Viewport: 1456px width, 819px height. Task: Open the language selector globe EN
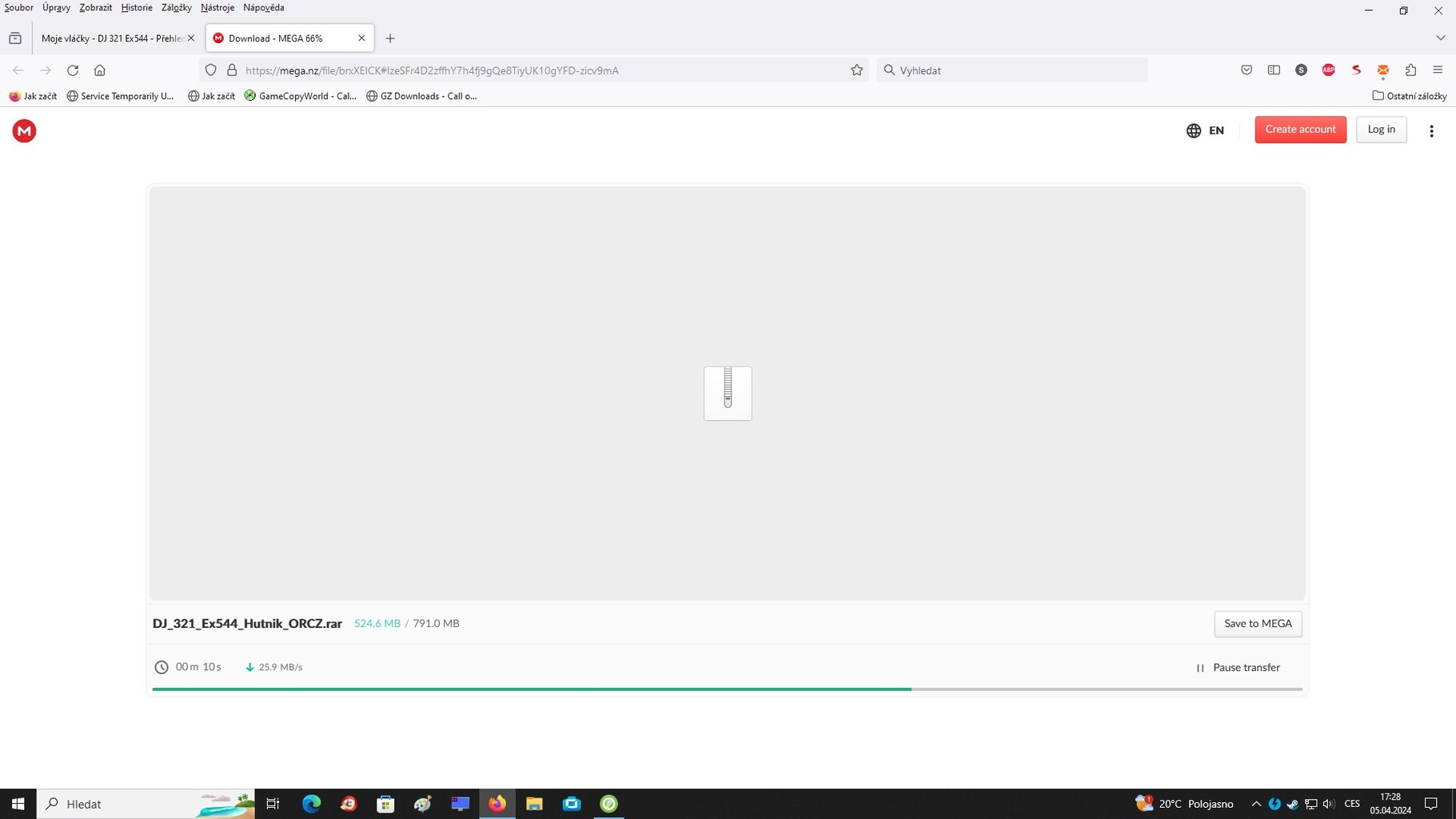pyautogui.click(x=1205, y=130)
